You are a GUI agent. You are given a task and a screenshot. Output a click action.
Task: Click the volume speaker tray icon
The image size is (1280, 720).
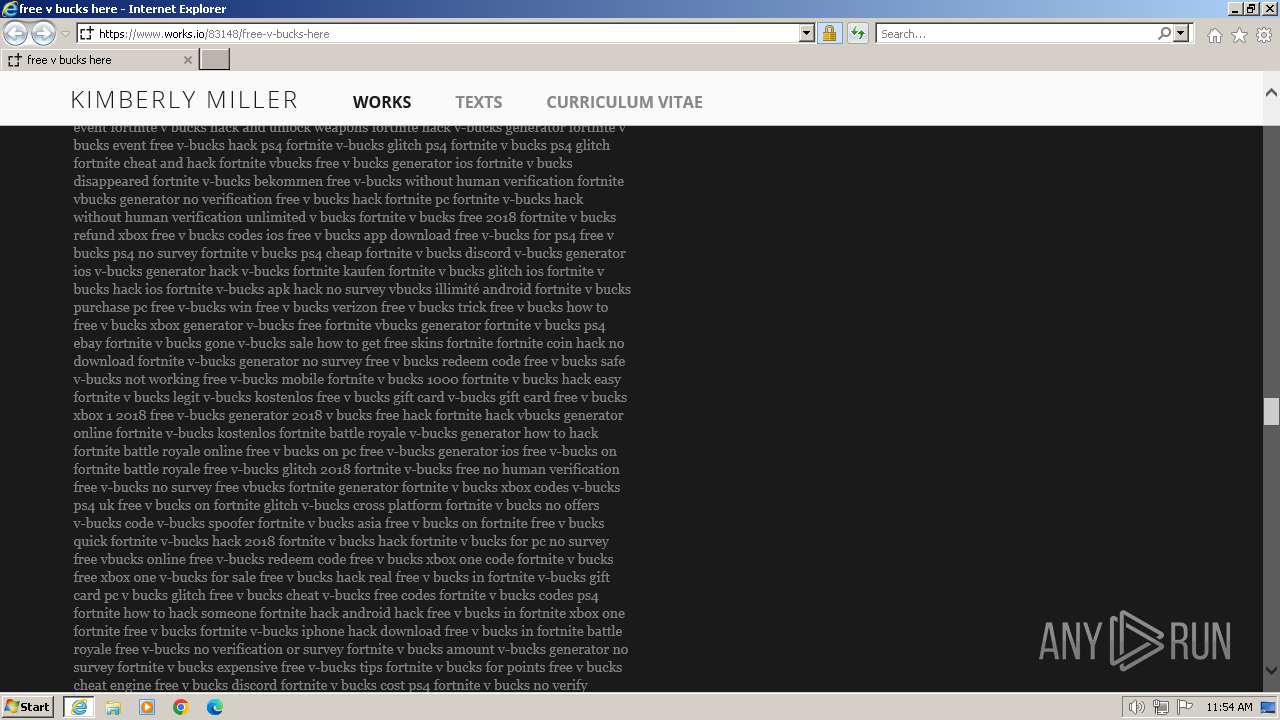(x=1136, y=707)
